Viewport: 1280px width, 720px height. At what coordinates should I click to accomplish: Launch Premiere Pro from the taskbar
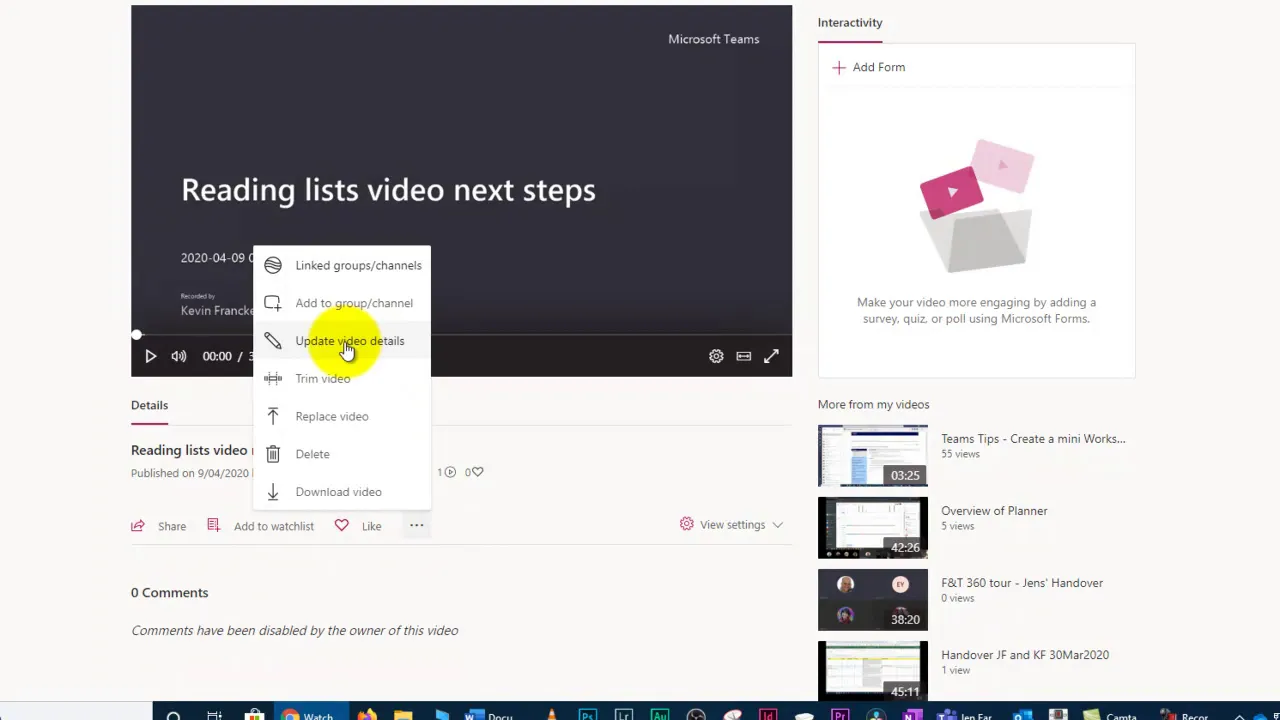[840, 714]
